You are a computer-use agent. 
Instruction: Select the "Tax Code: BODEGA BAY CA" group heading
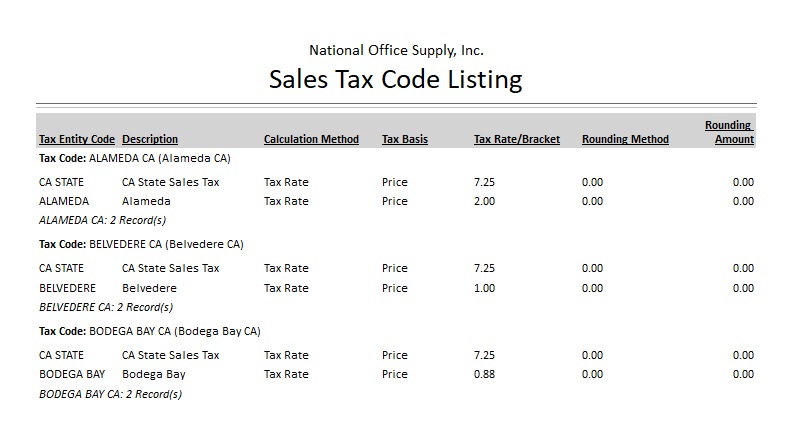tap(149, 331)
